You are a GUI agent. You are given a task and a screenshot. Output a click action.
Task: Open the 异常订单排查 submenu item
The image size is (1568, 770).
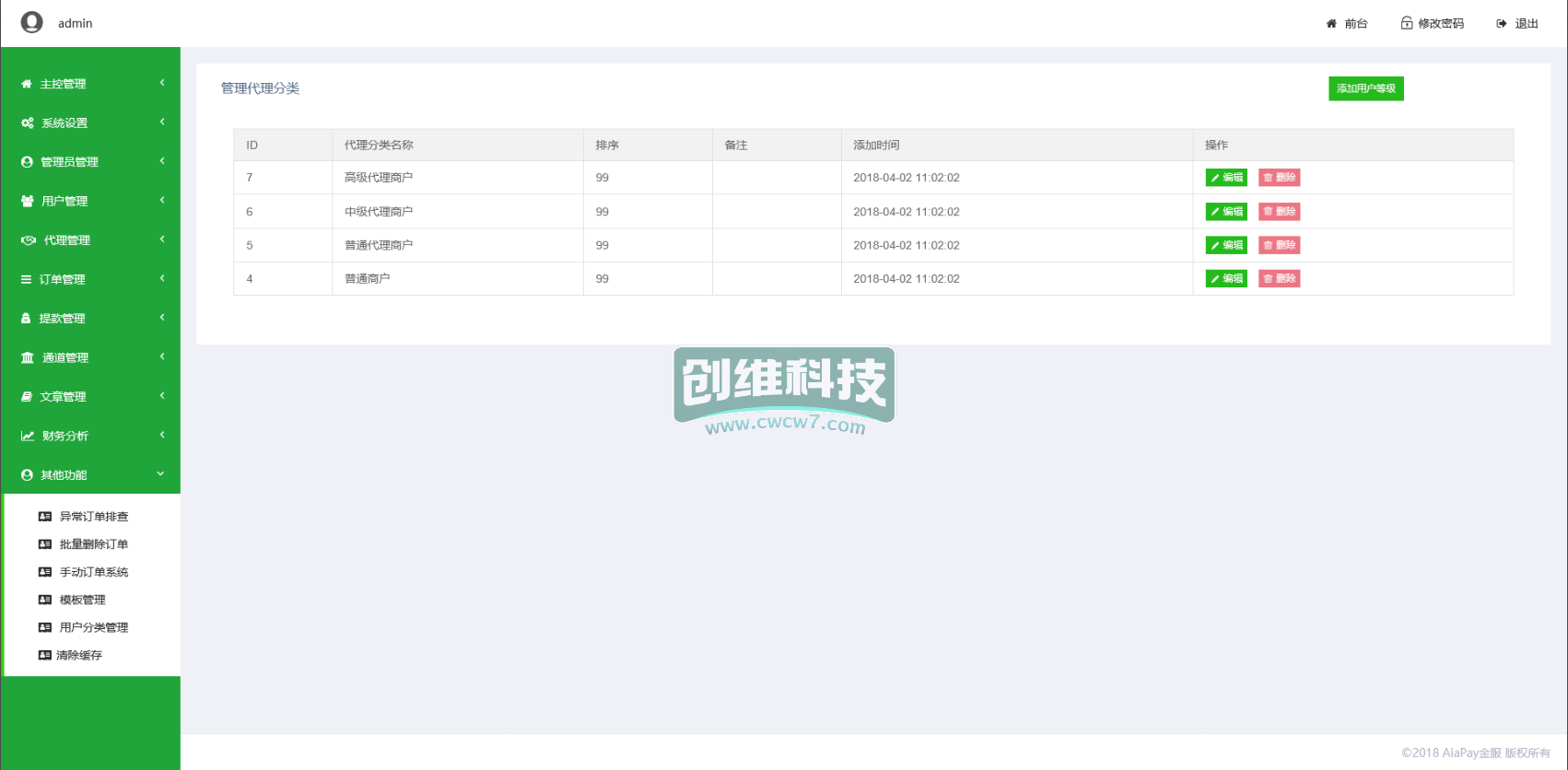(93, 517)
